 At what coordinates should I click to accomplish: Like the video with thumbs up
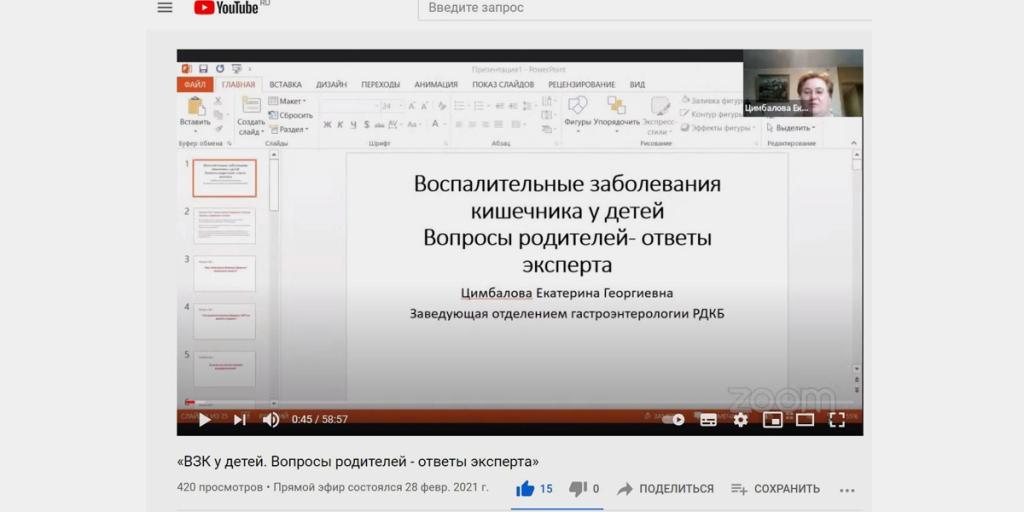coord(525,489)
